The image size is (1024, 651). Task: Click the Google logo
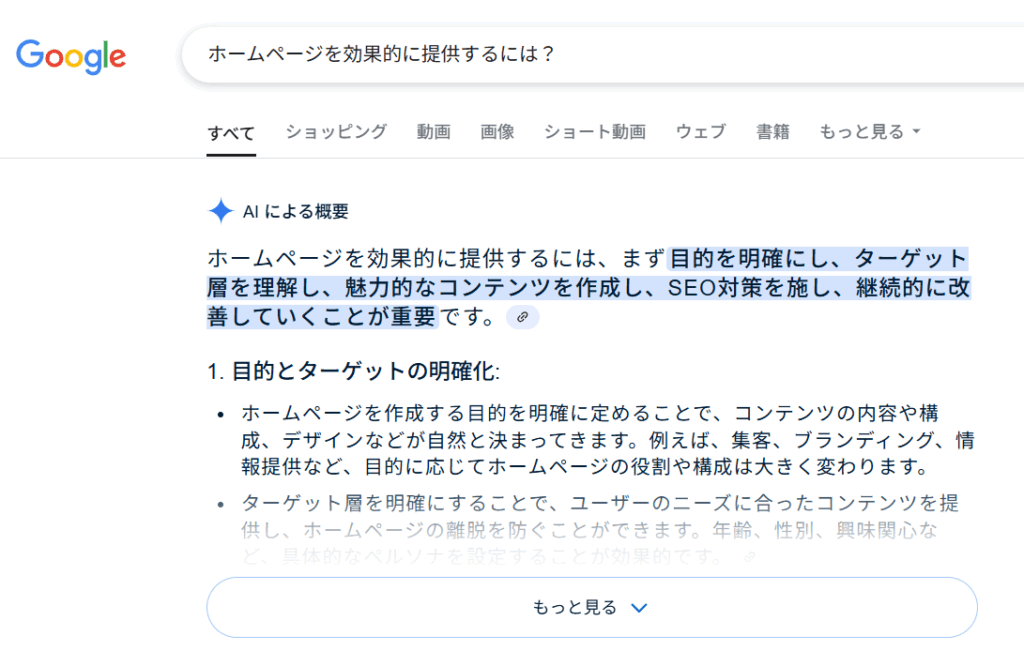[71, 57]
